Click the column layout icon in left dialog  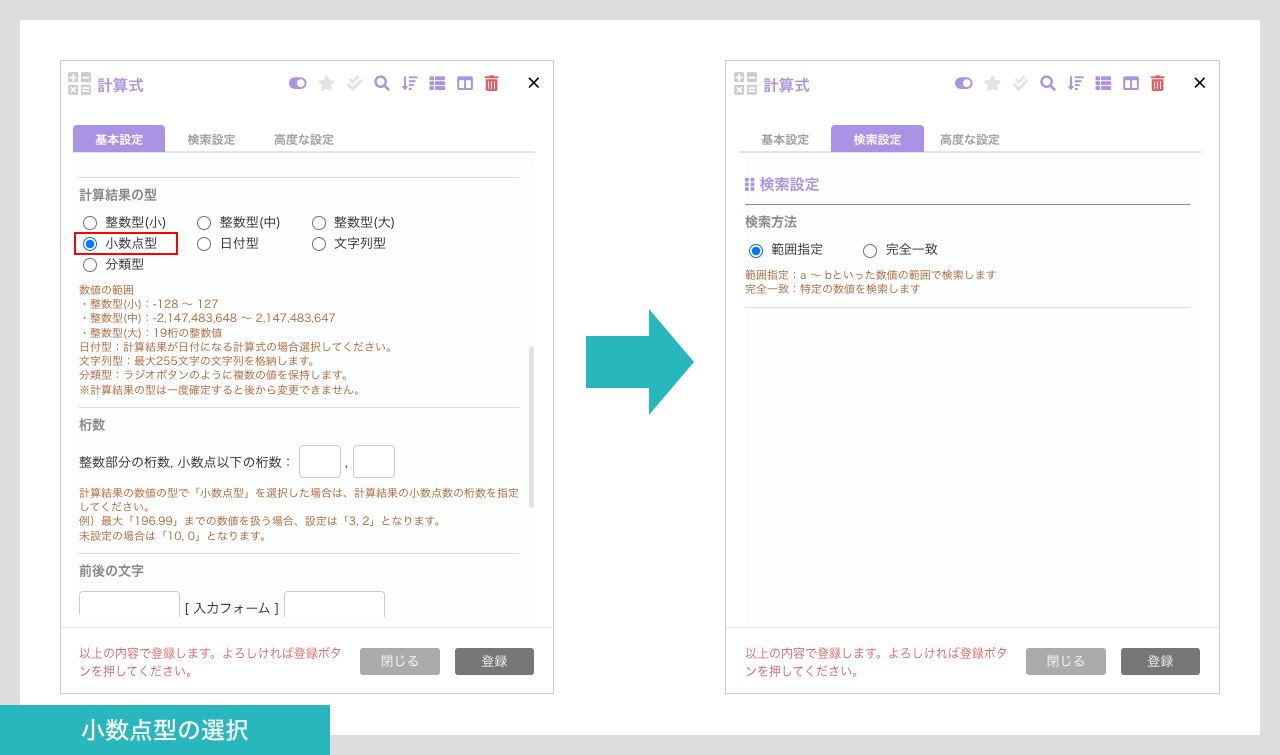(x=465, y=83)
